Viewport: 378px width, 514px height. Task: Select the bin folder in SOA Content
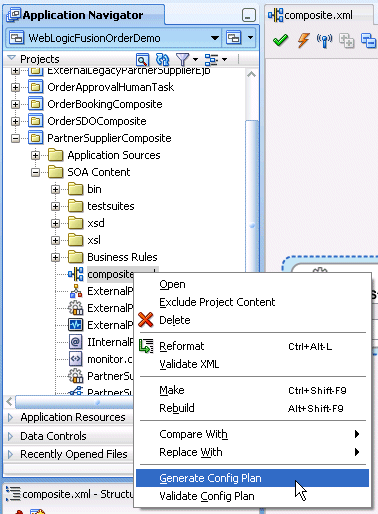point(94,189)
